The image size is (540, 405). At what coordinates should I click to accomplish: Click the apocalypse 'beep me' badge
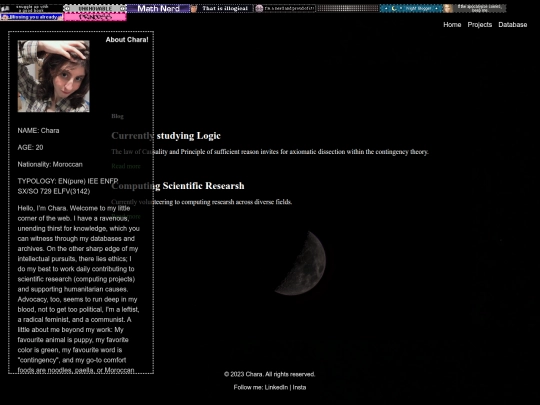(x=475, y=8)
